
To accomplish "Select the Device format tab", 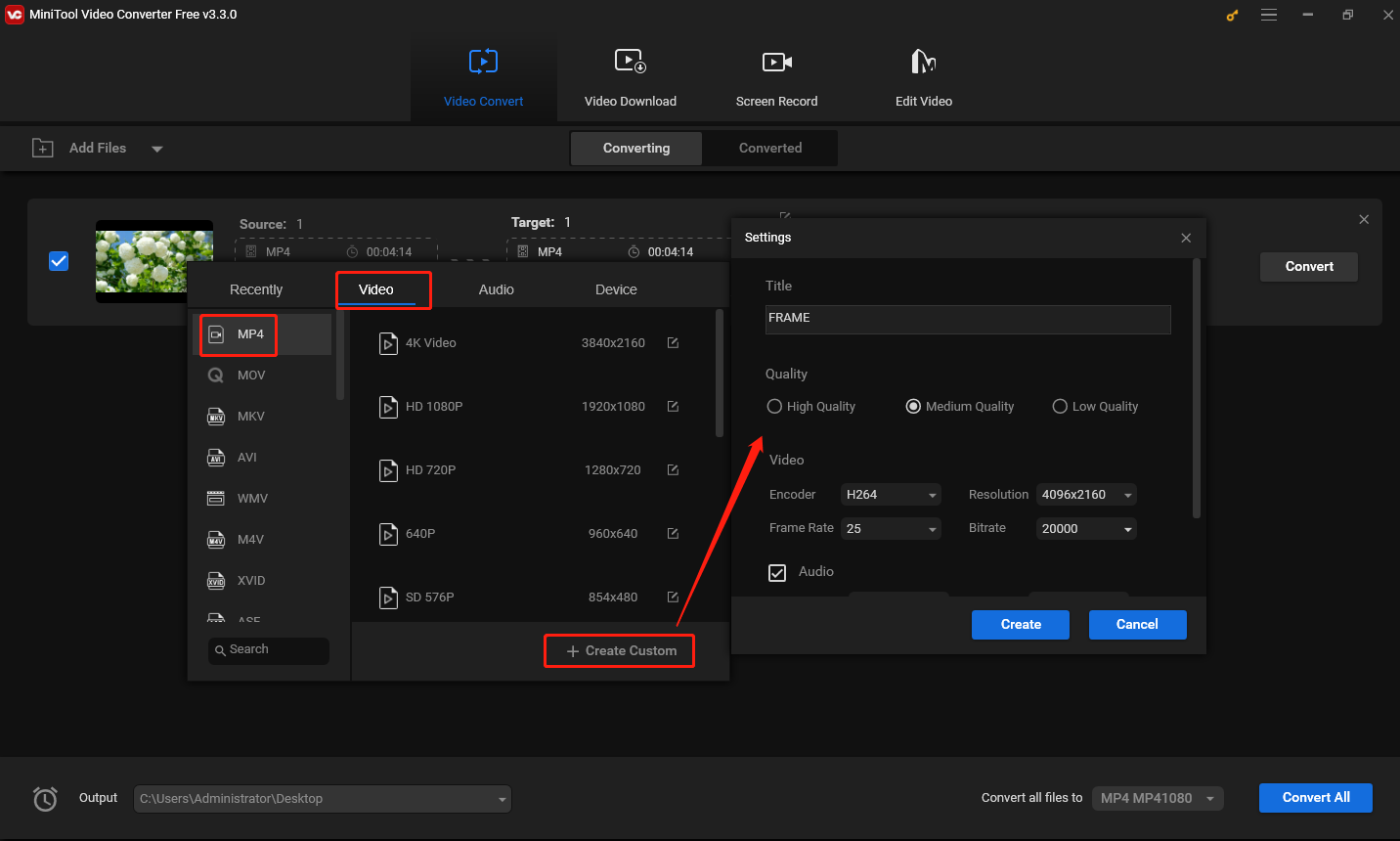I will [616, 289].
